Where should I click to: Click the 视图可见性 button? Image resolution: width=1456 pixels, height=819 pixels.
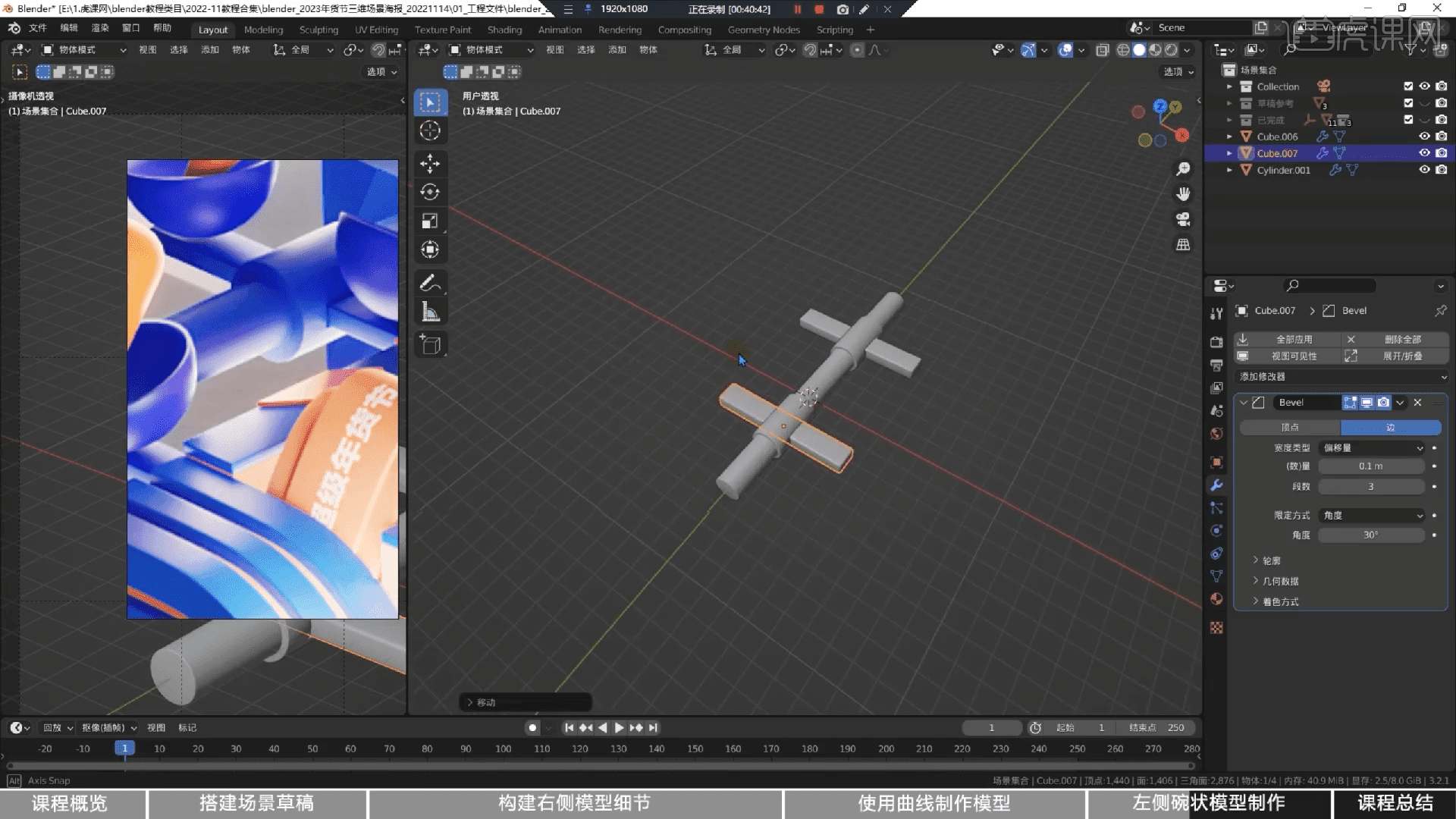pyautogui.click(x=1287, y=356)
